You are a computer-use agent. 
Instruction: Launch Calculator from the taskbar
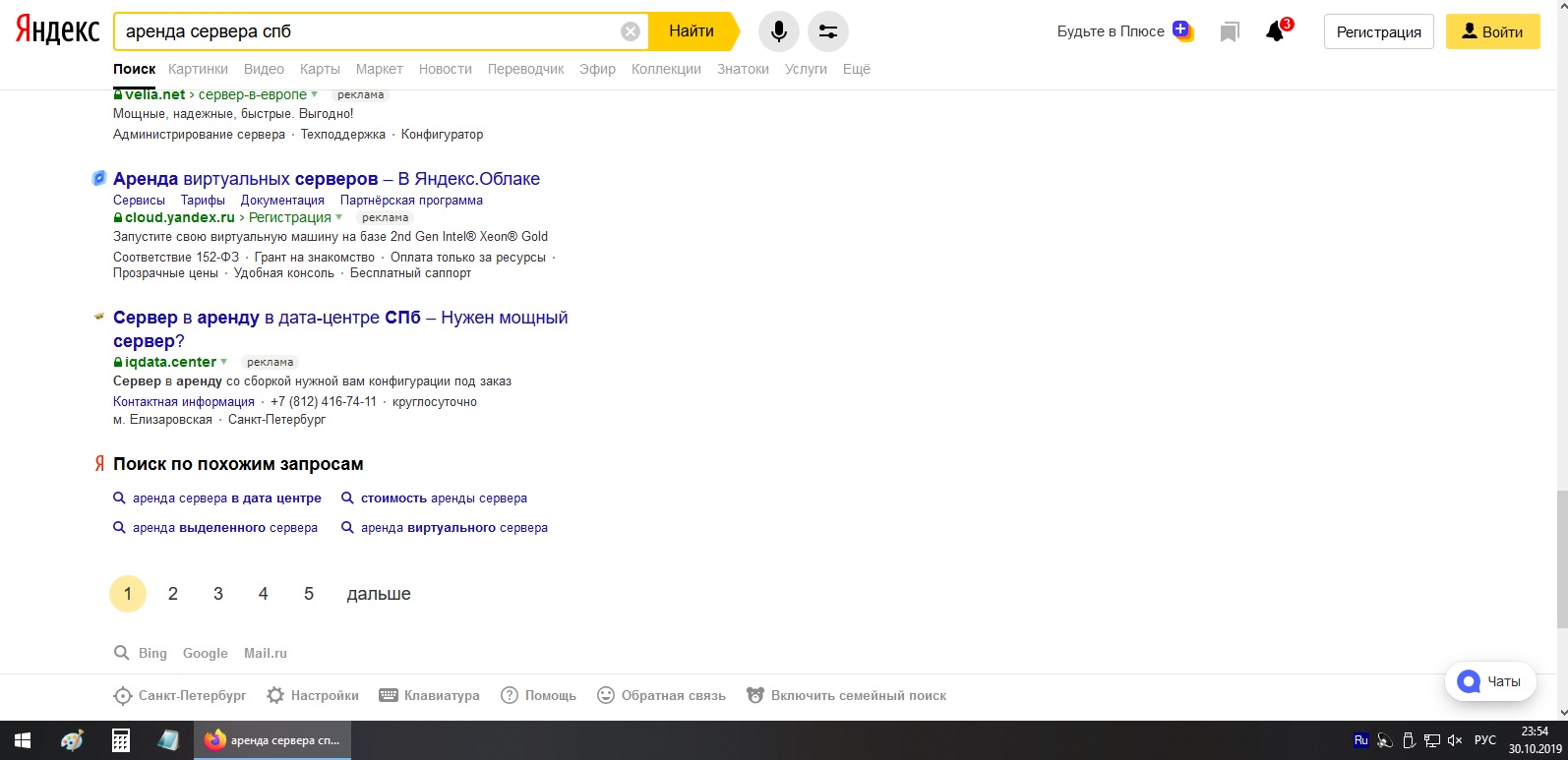(x=120, y=740)
